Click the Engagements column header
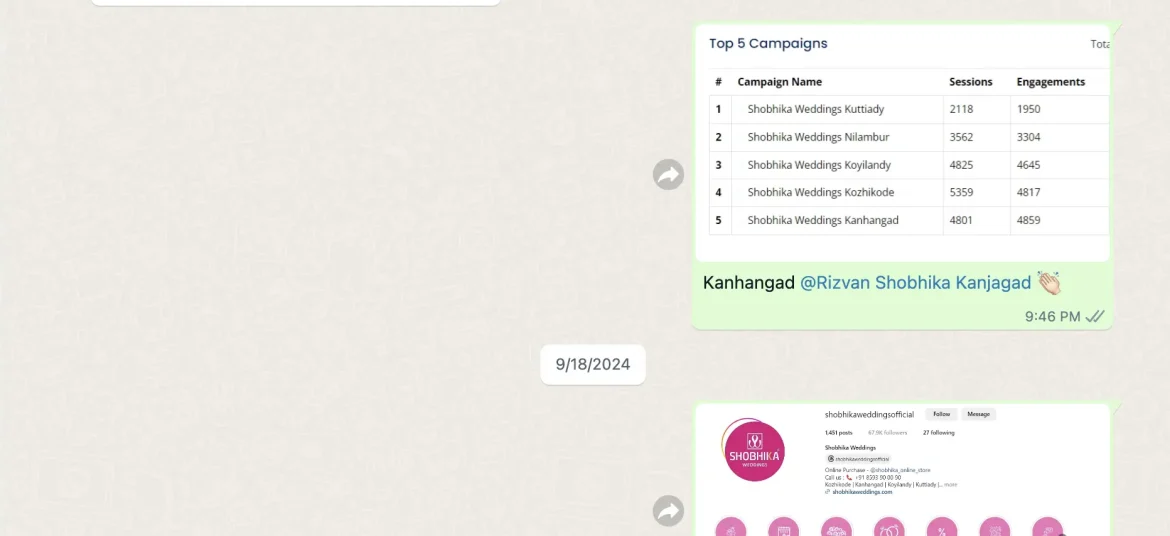Screen dimensions: 1170x536 pos(1051,82)
